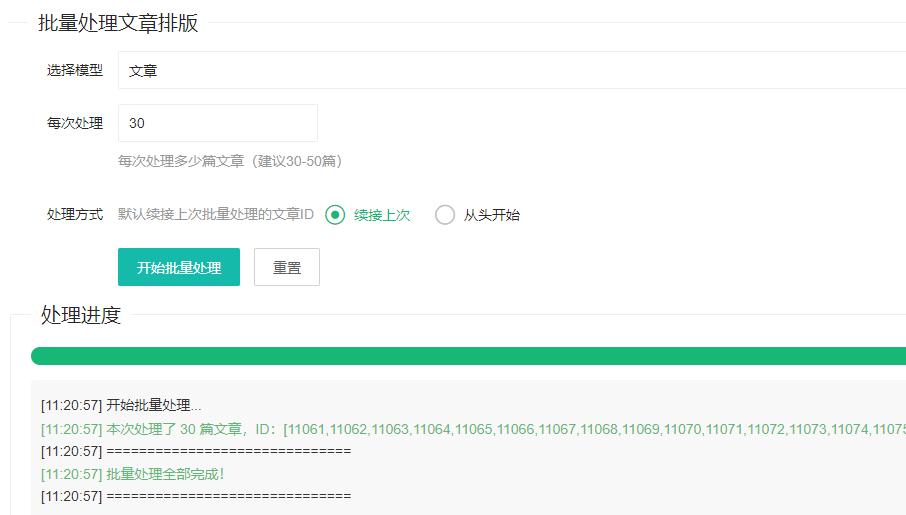906x515 pixels.
Task: Select the 从头开始 radio button
Action: [445, 215]
